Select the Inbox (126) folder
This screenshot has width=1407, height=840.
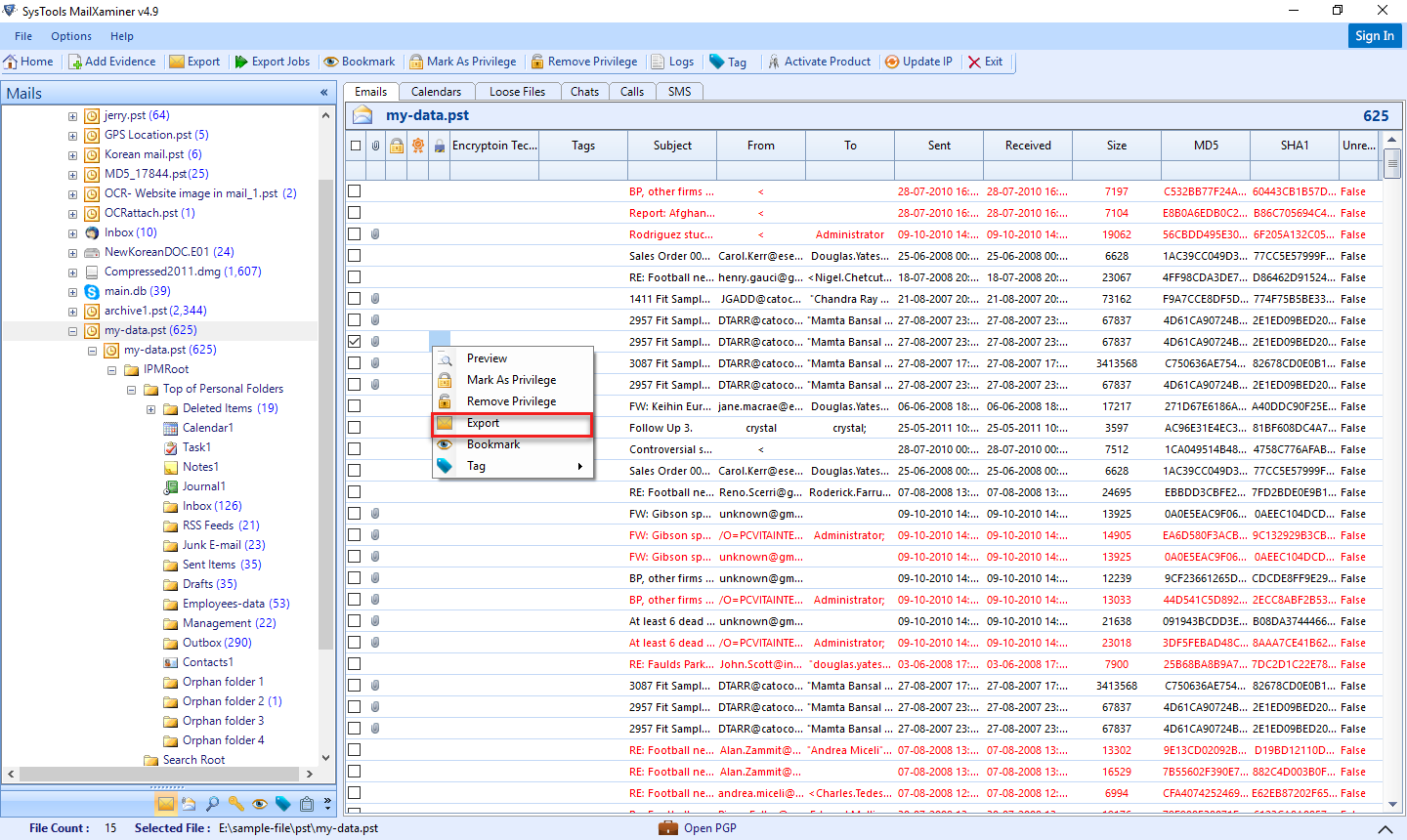tap(212, 506)
